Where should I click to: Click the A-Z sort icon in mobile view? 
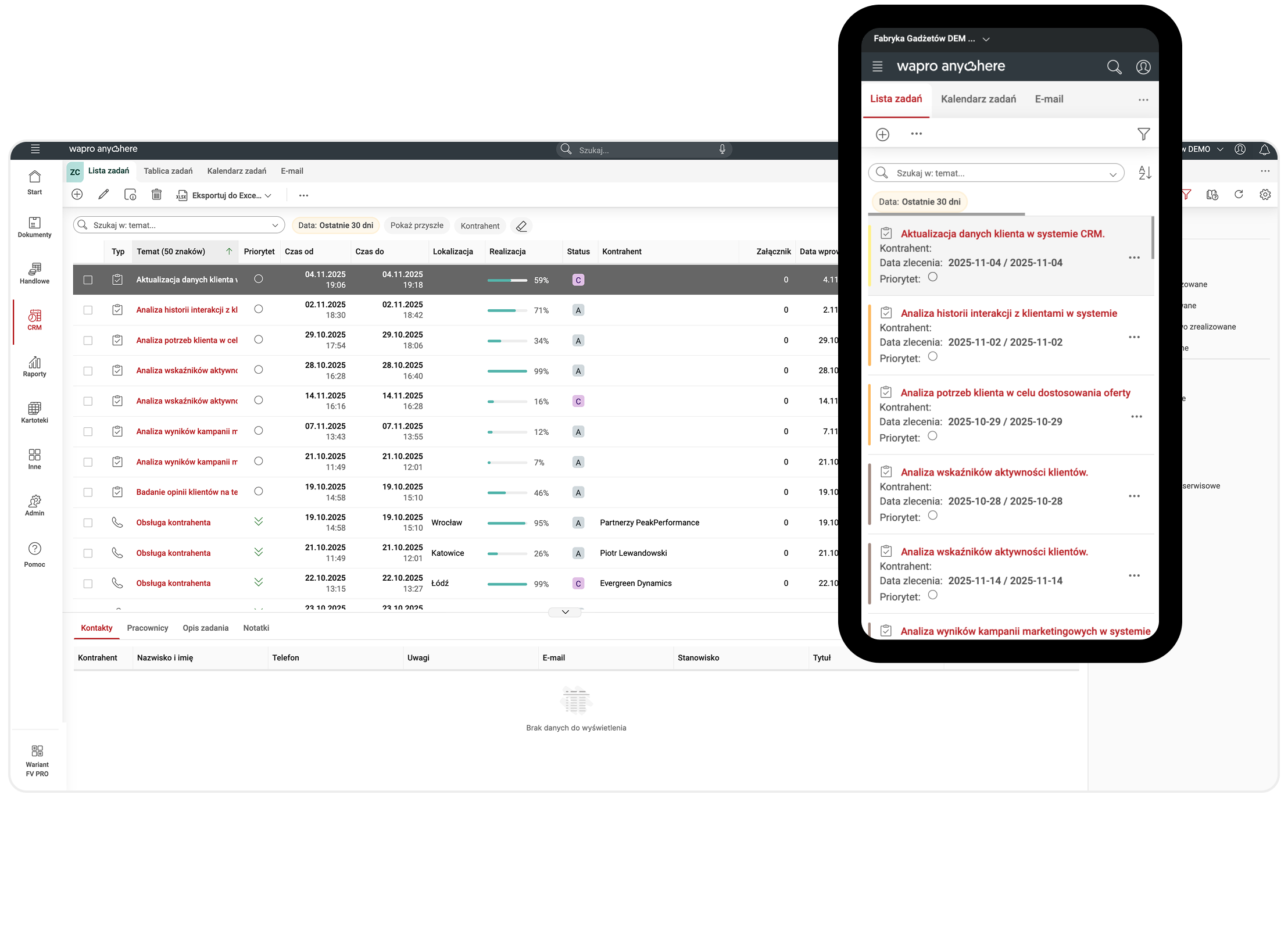(1144, 173)
